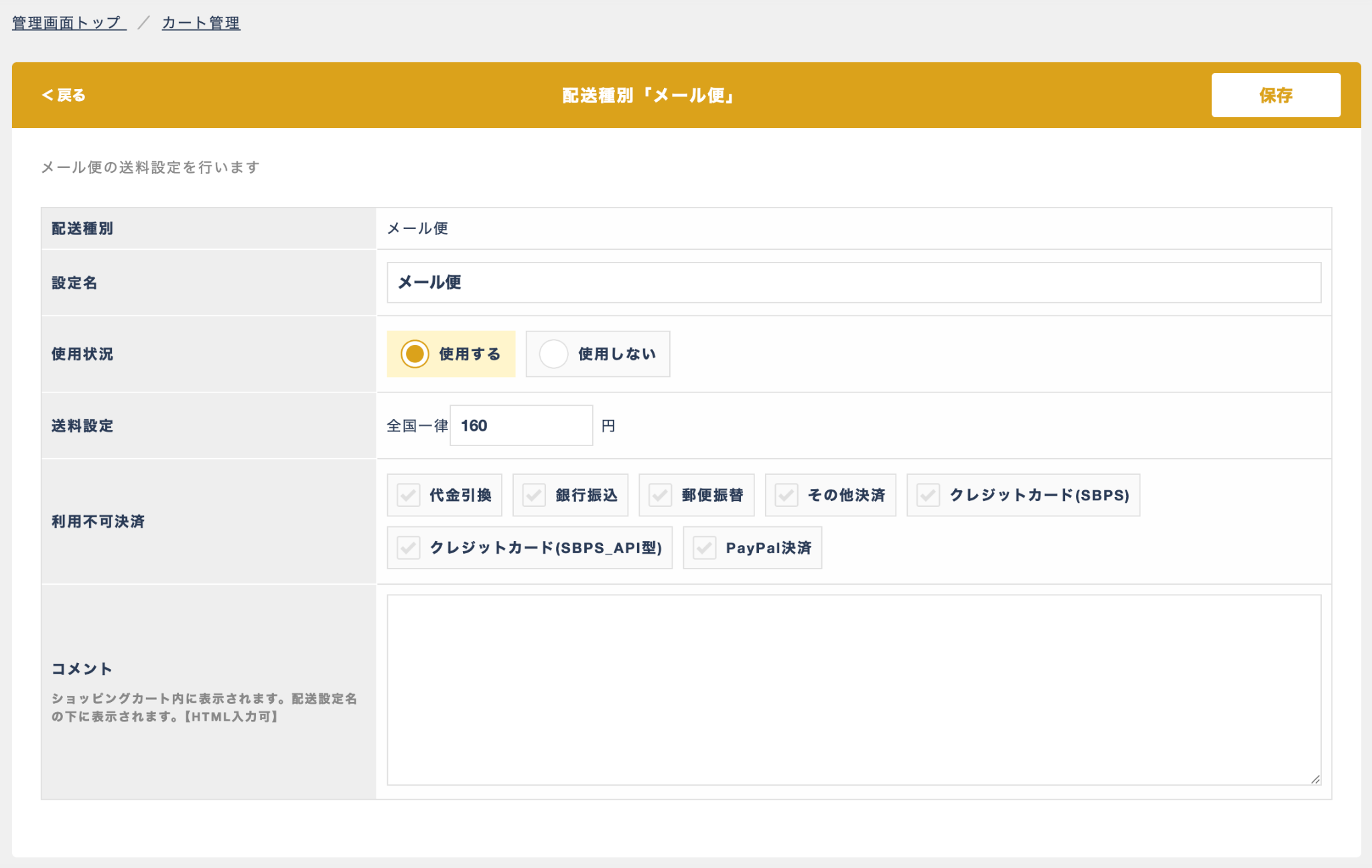Click the 使用する radio circle icon
The width and height of the screenshot is (1372, 868).
pos(415,354)
